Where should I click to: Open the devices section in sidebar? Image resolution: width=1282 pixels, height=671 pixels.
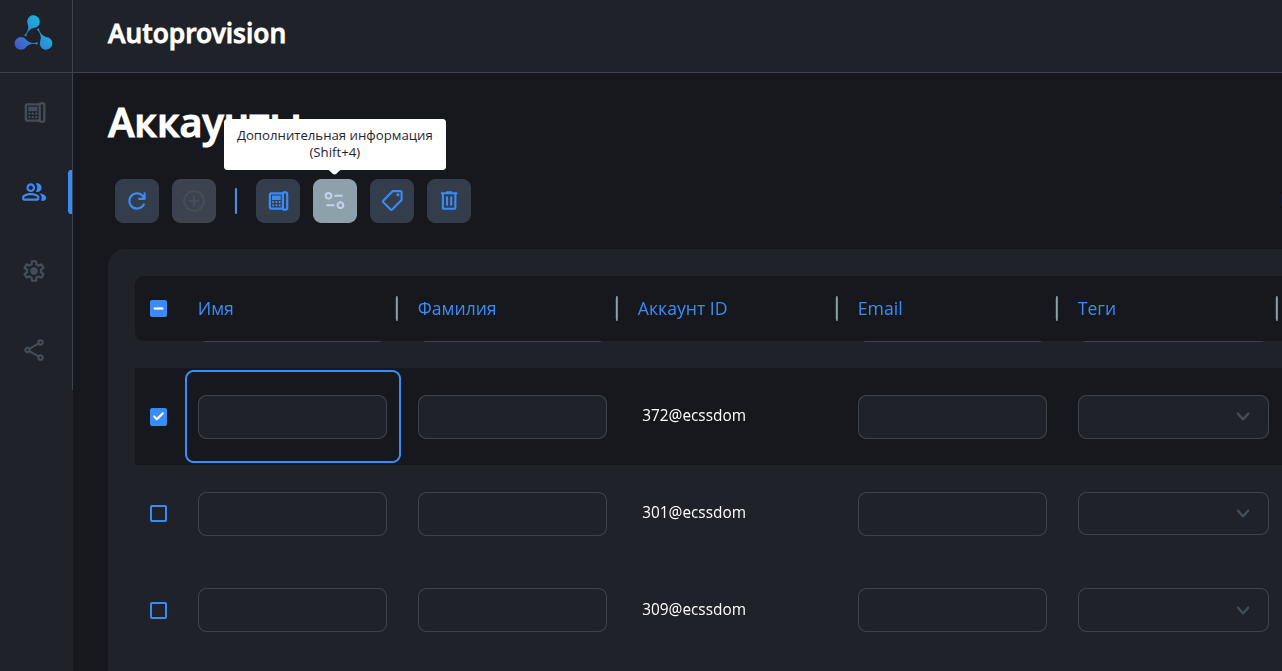pyautogui.click(x=35, y=112)
